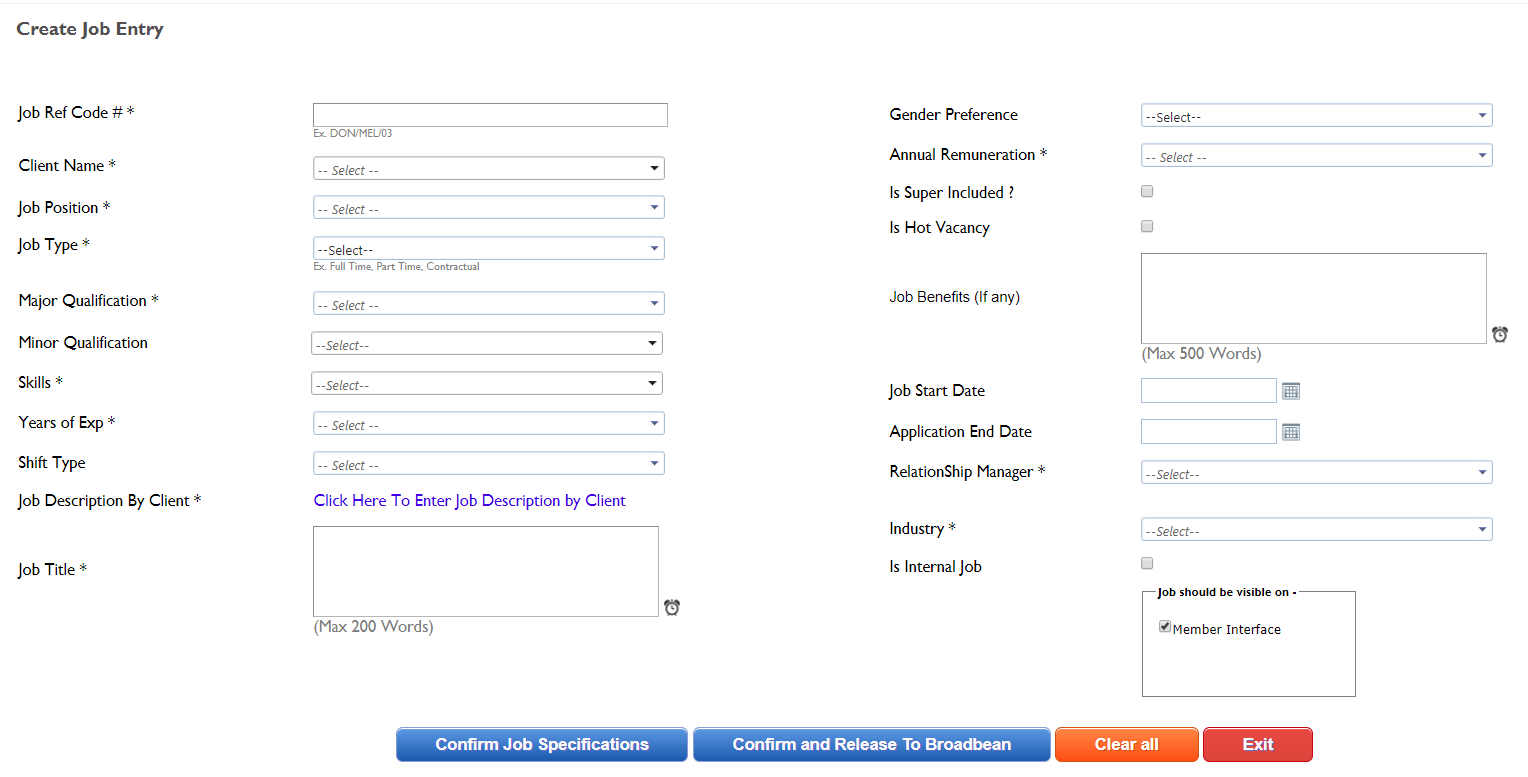Choose a Major Qualification from dropdown
The image size is (1528, 777).
coord(489,304)
